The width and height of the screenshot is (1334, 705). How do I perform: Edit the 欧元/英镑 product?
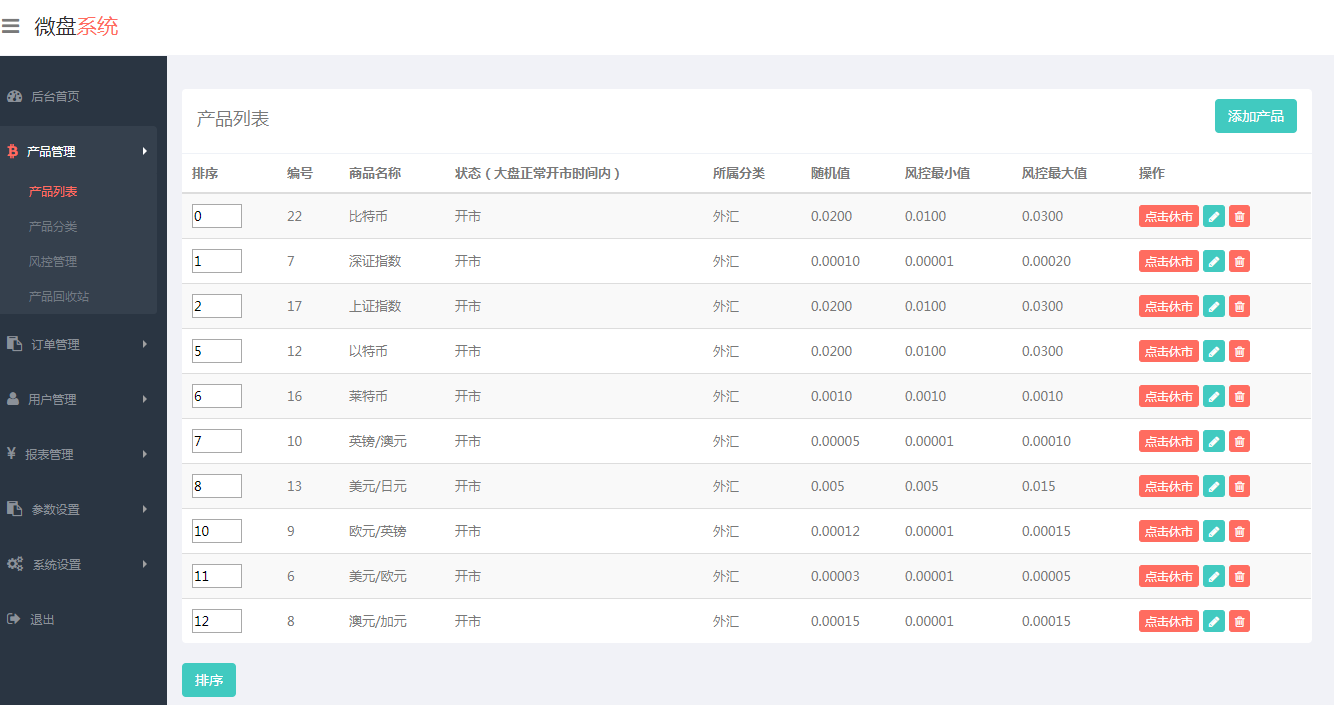point(1214,531)
